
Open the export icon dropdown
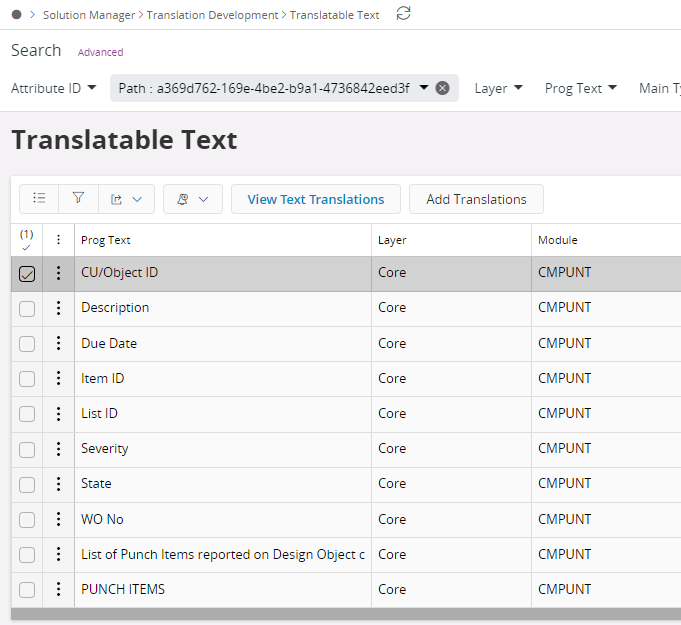coord(126,199)
